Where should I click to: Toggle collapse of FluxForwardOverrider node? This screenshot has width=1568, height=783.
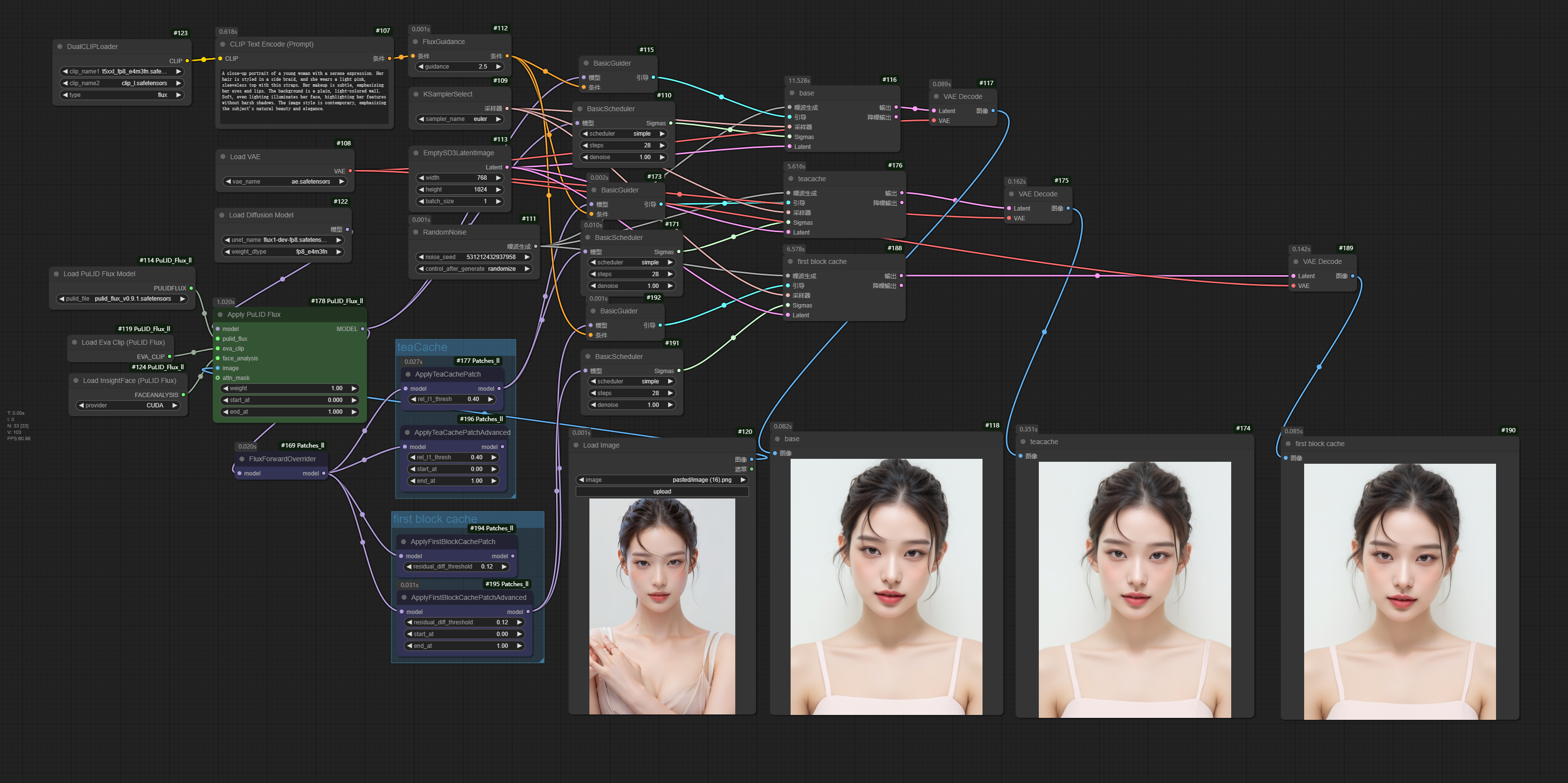pyautogui.click(x=242, y=459)
